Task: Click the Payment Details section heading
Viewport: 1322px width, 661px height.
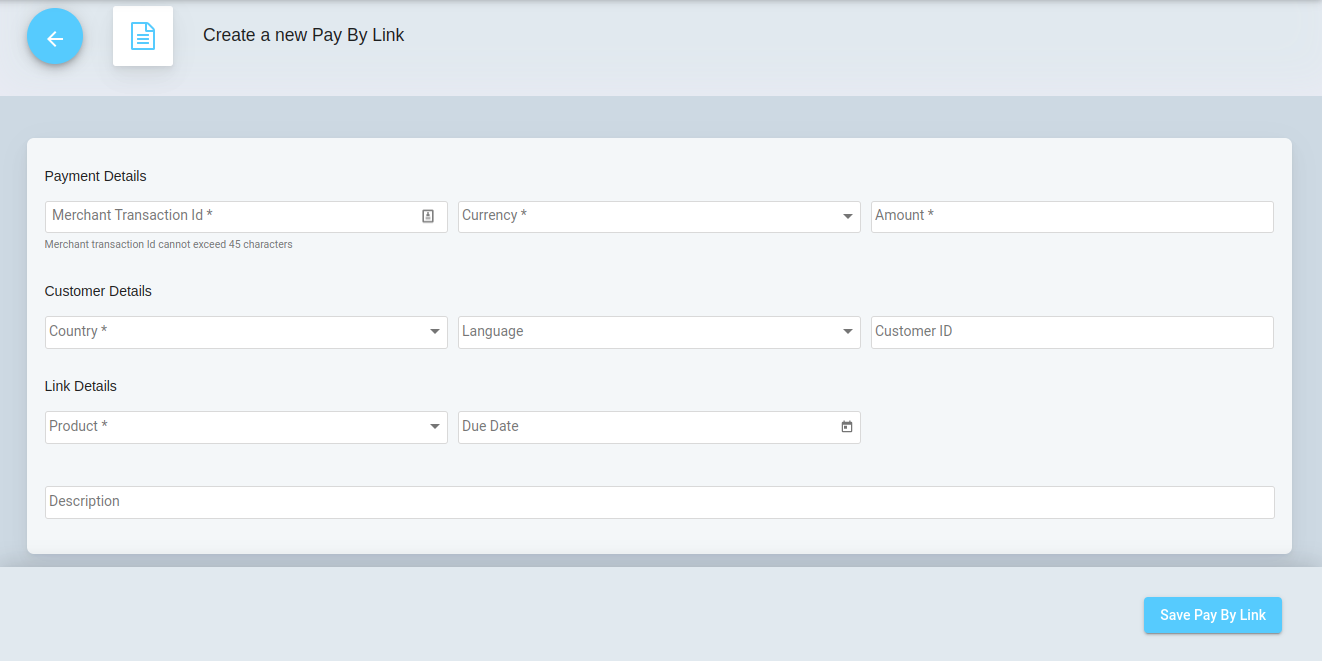Action: coord(96,176)
